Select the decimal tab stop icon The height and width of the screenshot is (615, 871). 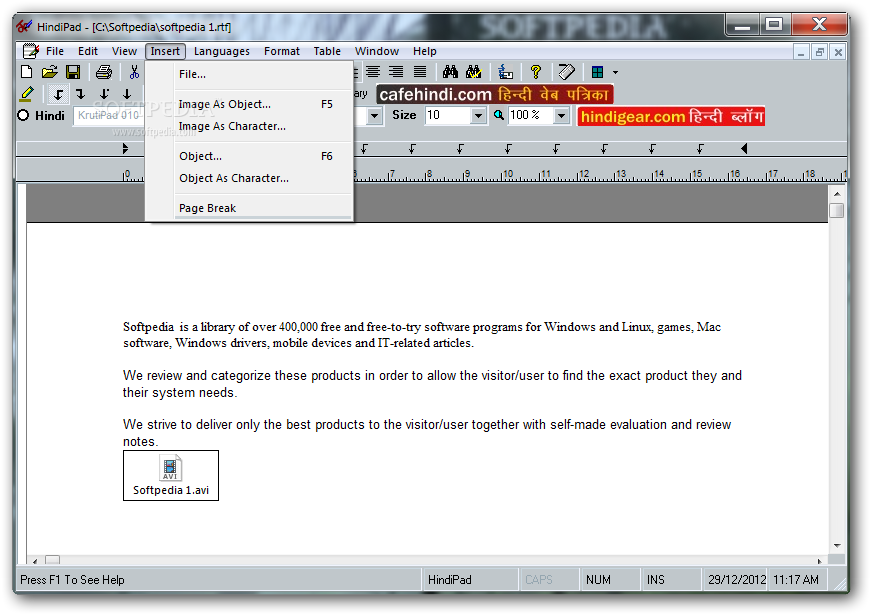pyautogui.click(x=104, y=94)
